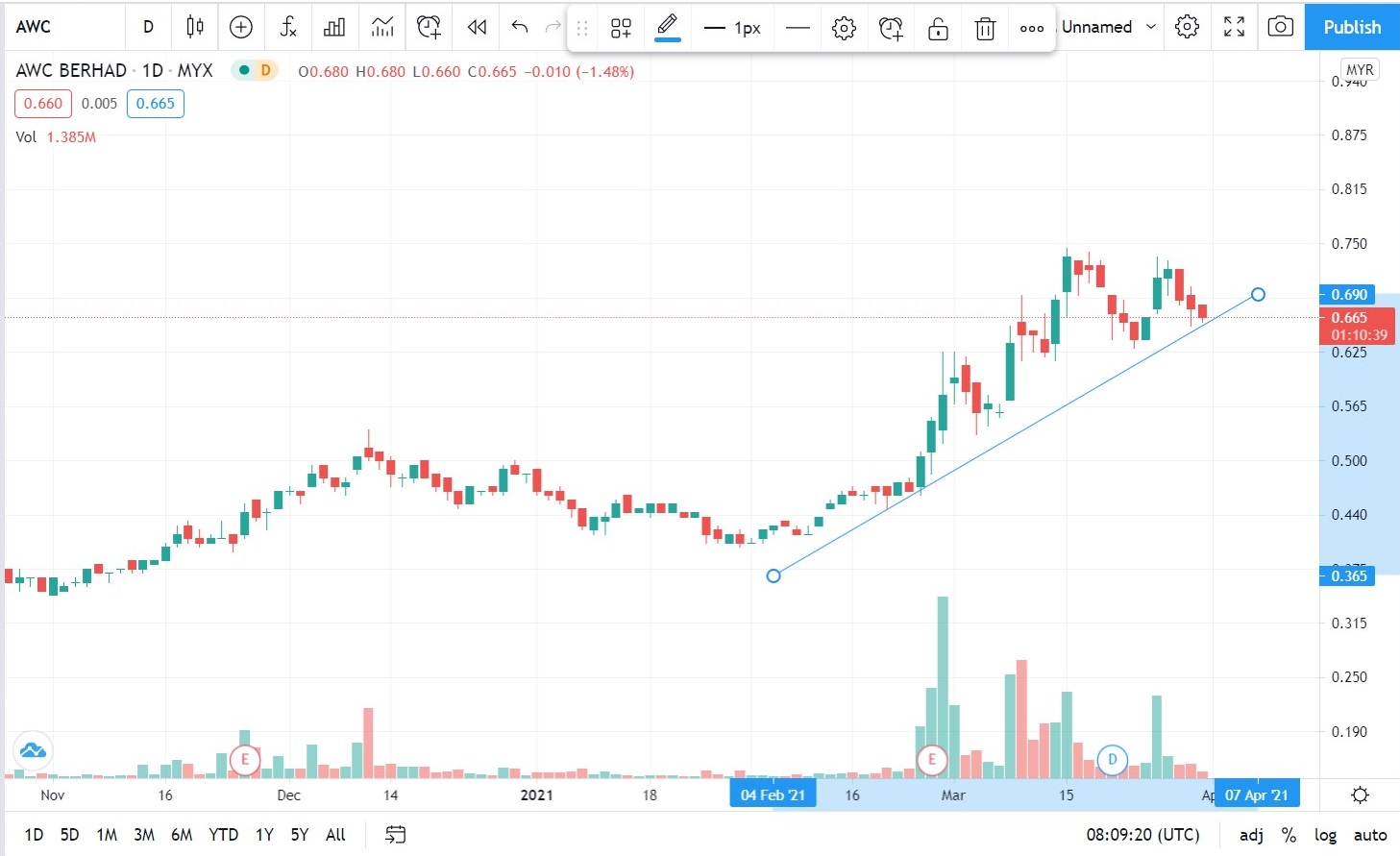This screenshot has height=856, width=1400.
Task: Undo the last chart action
Action: point(520,27)
